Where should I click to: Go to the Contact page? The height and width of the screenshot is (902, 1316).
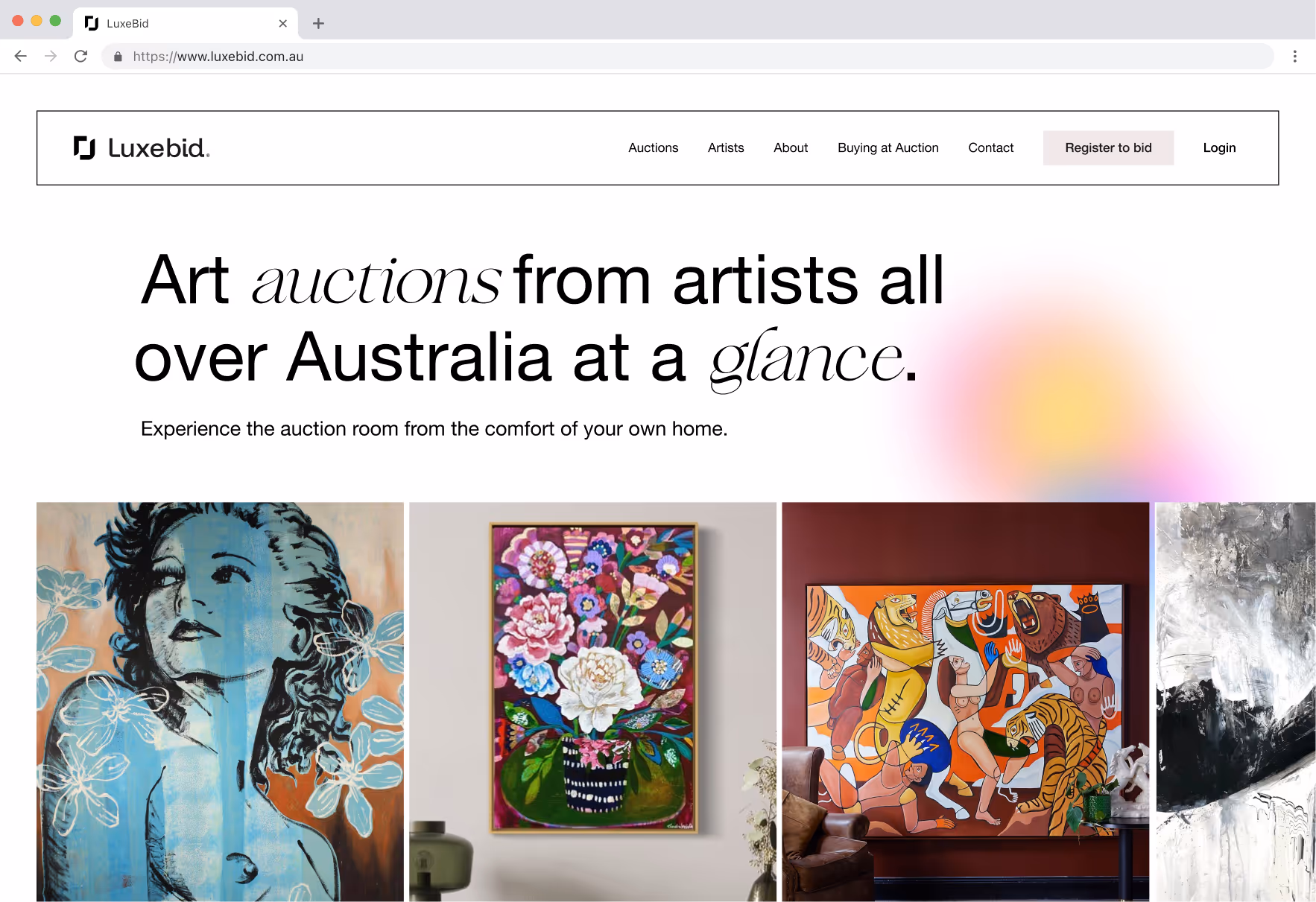991,147
